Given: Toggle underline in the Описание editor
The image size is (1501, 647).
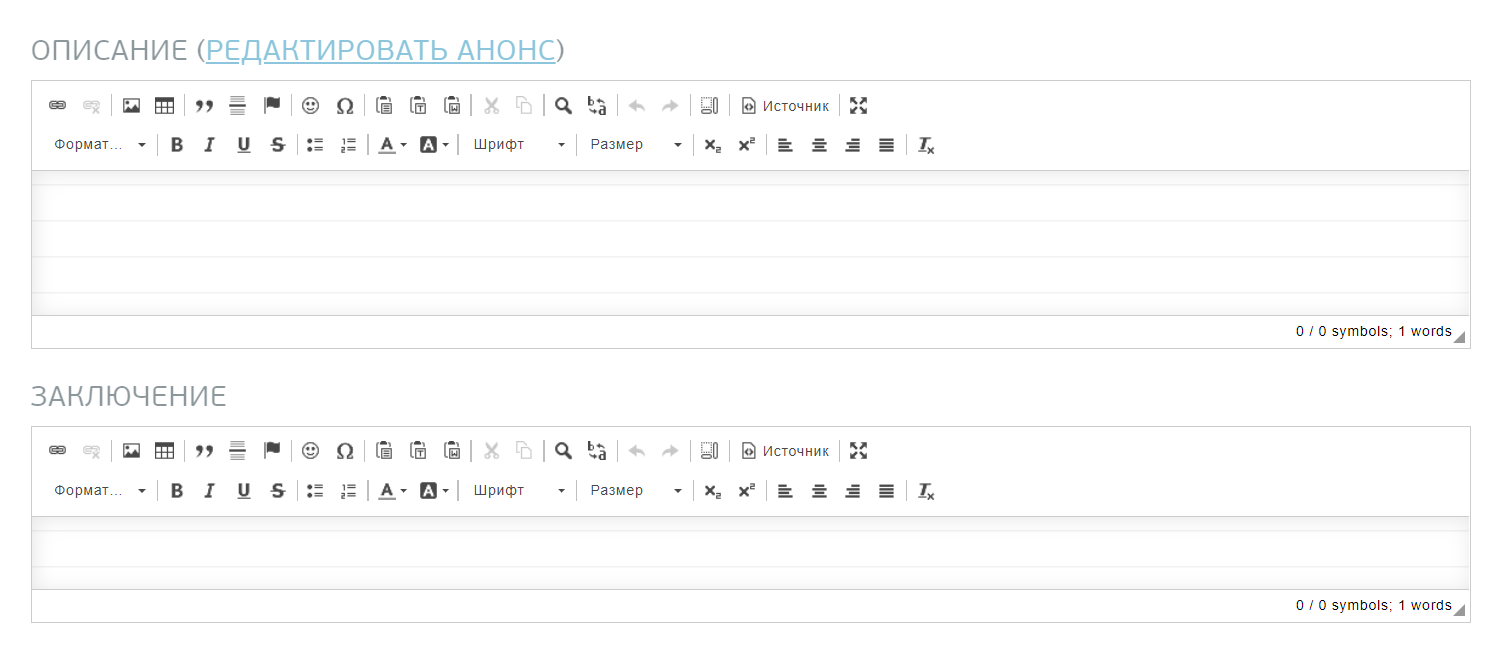Looking at the screenshot, I should coord(243,146).
